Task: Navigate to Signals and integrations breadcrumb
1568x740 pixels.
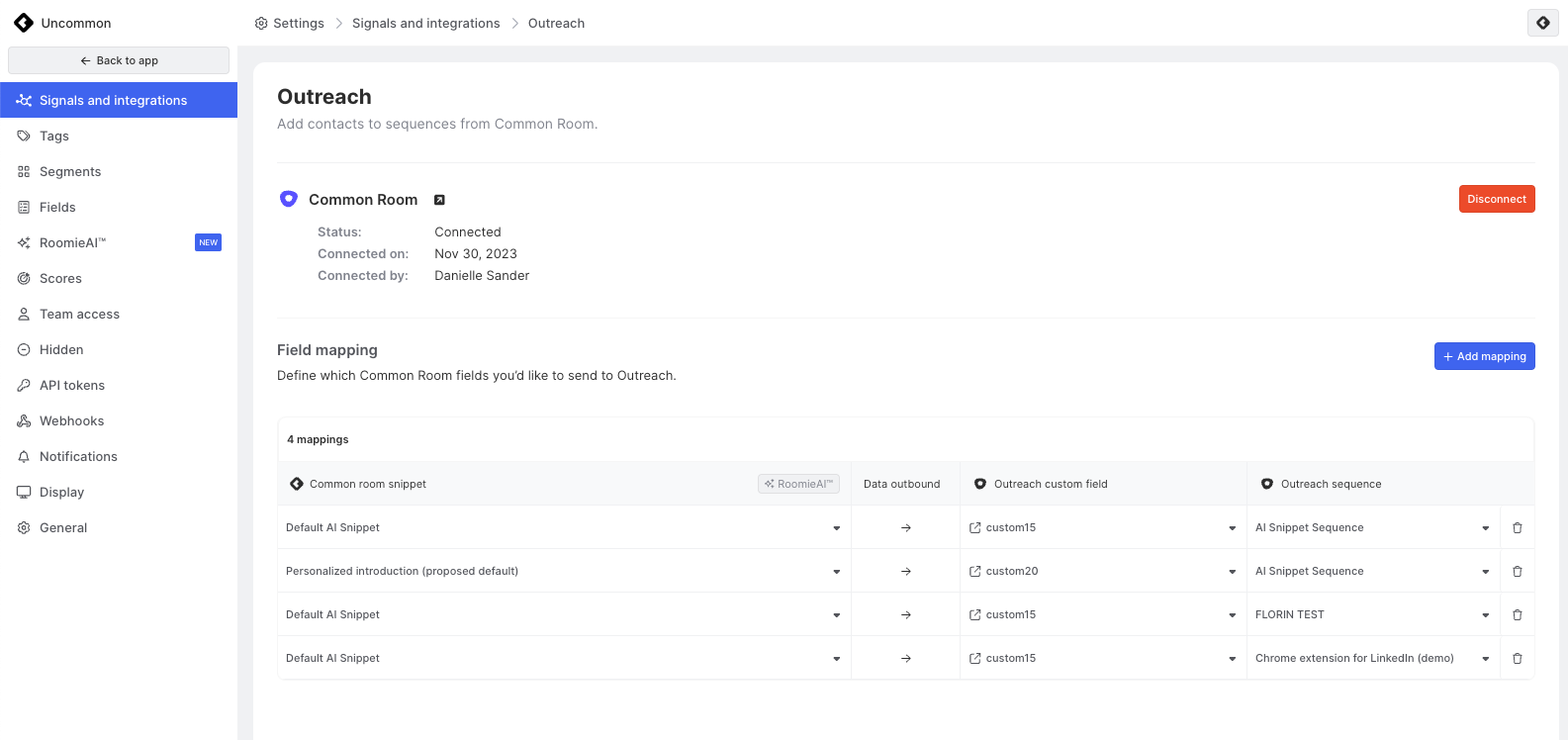Action: (x=425, y=23)
